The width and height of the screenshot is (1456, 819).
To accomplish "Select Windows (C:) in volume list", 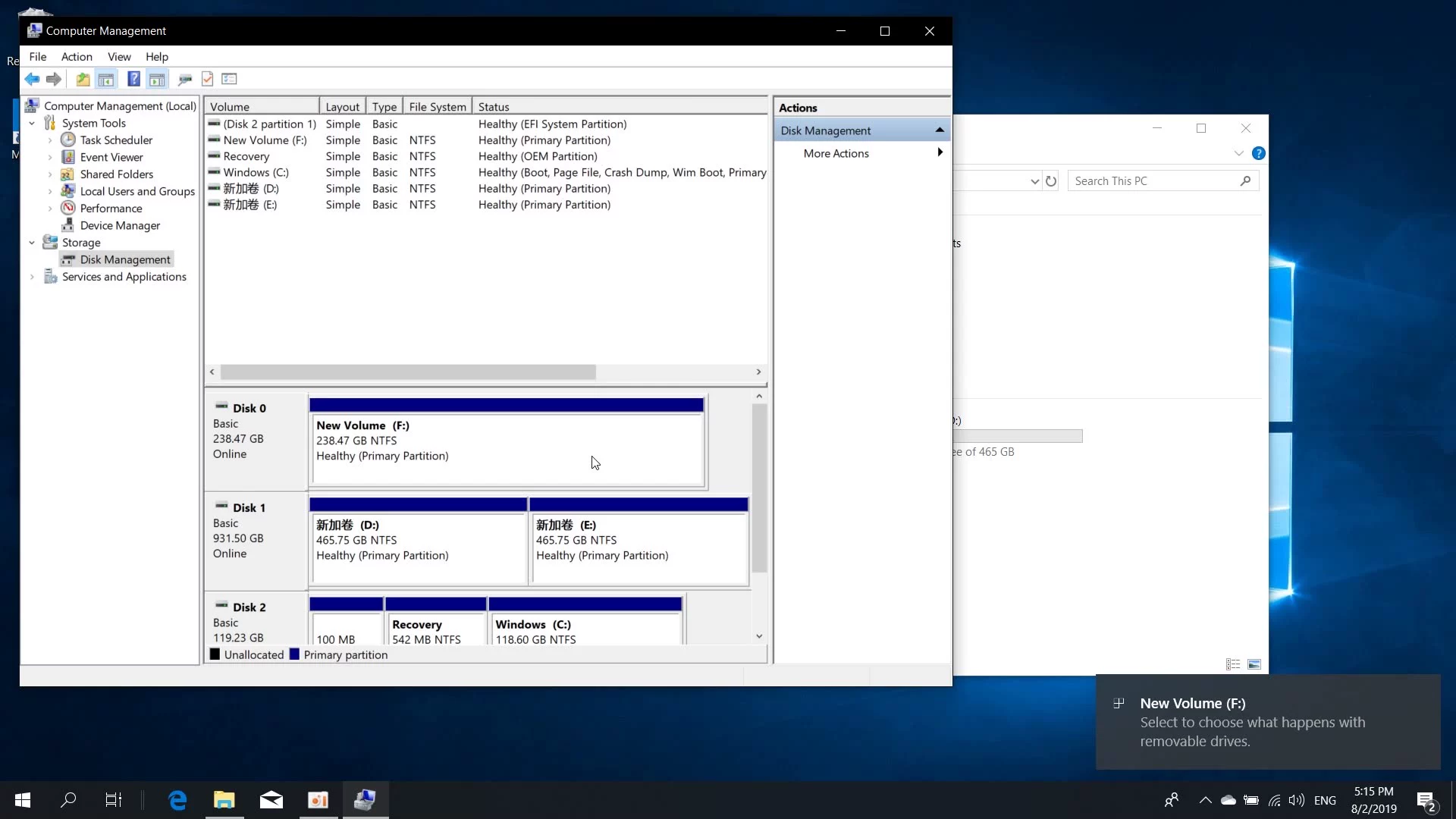I will 486,172.
